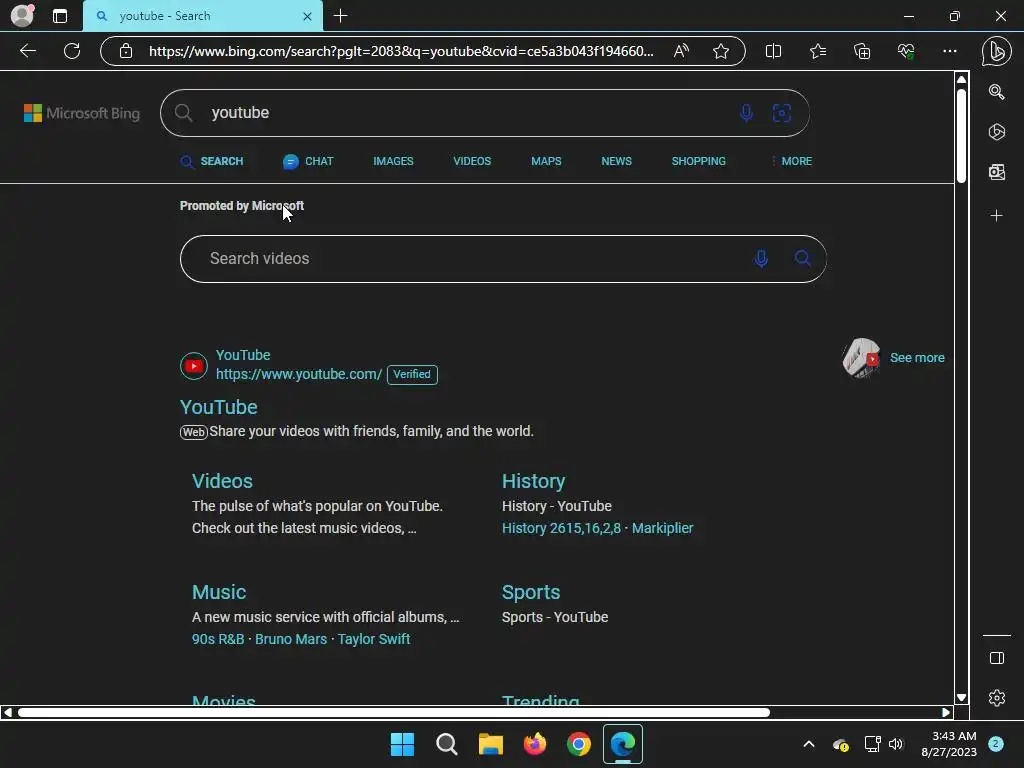Click See more beside YouTube thumbnail
1024x768 pixels.
pos(917,358)
